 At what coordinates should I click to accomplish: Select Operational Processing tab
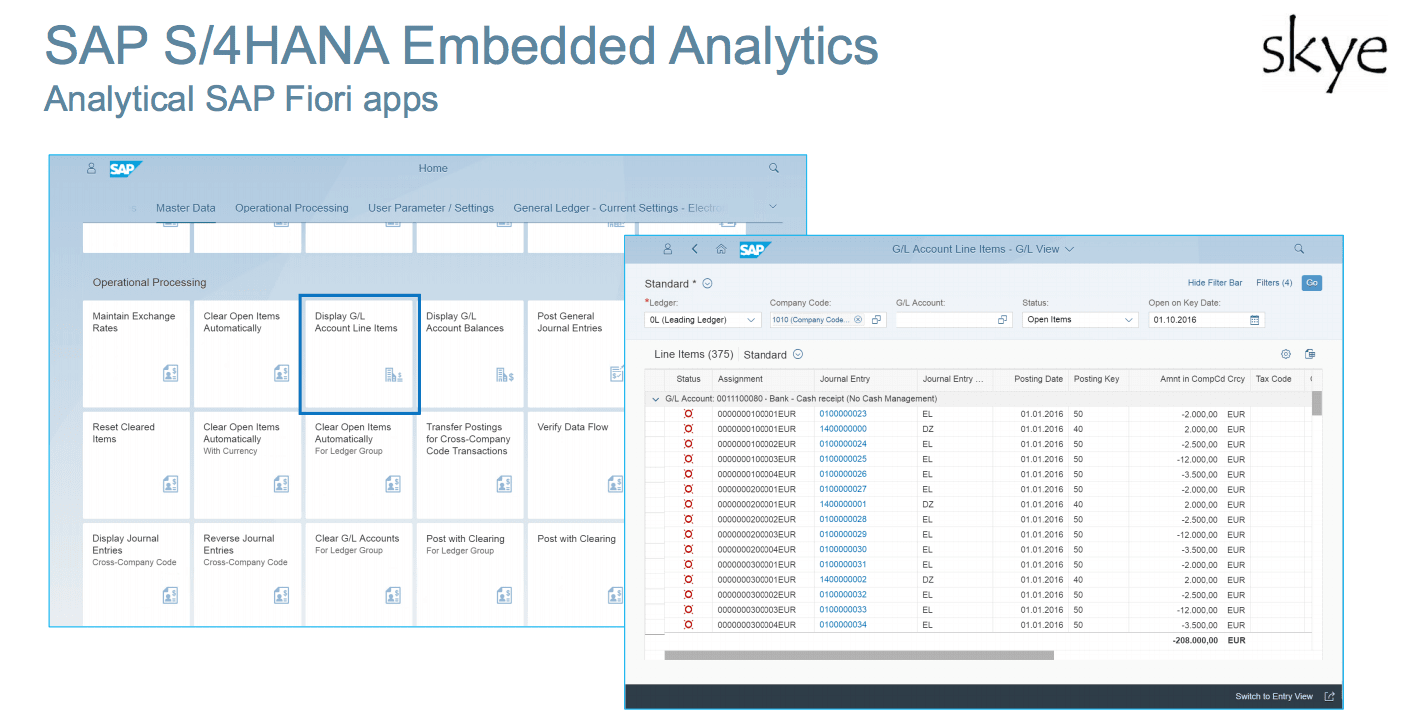pos(292,208)
